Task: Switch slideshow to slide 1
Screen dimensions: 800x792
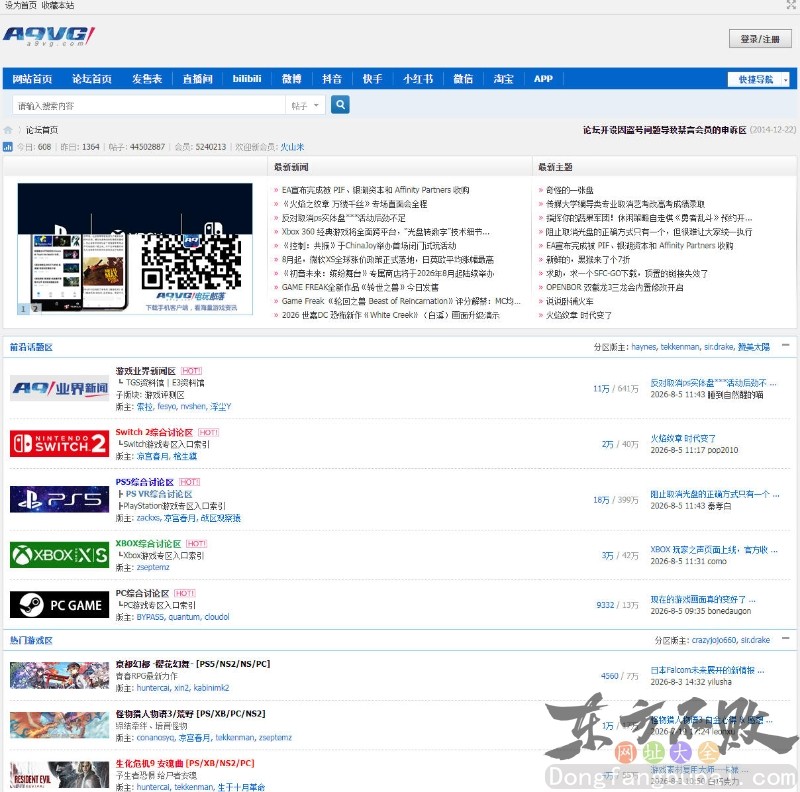Action: 23,309
